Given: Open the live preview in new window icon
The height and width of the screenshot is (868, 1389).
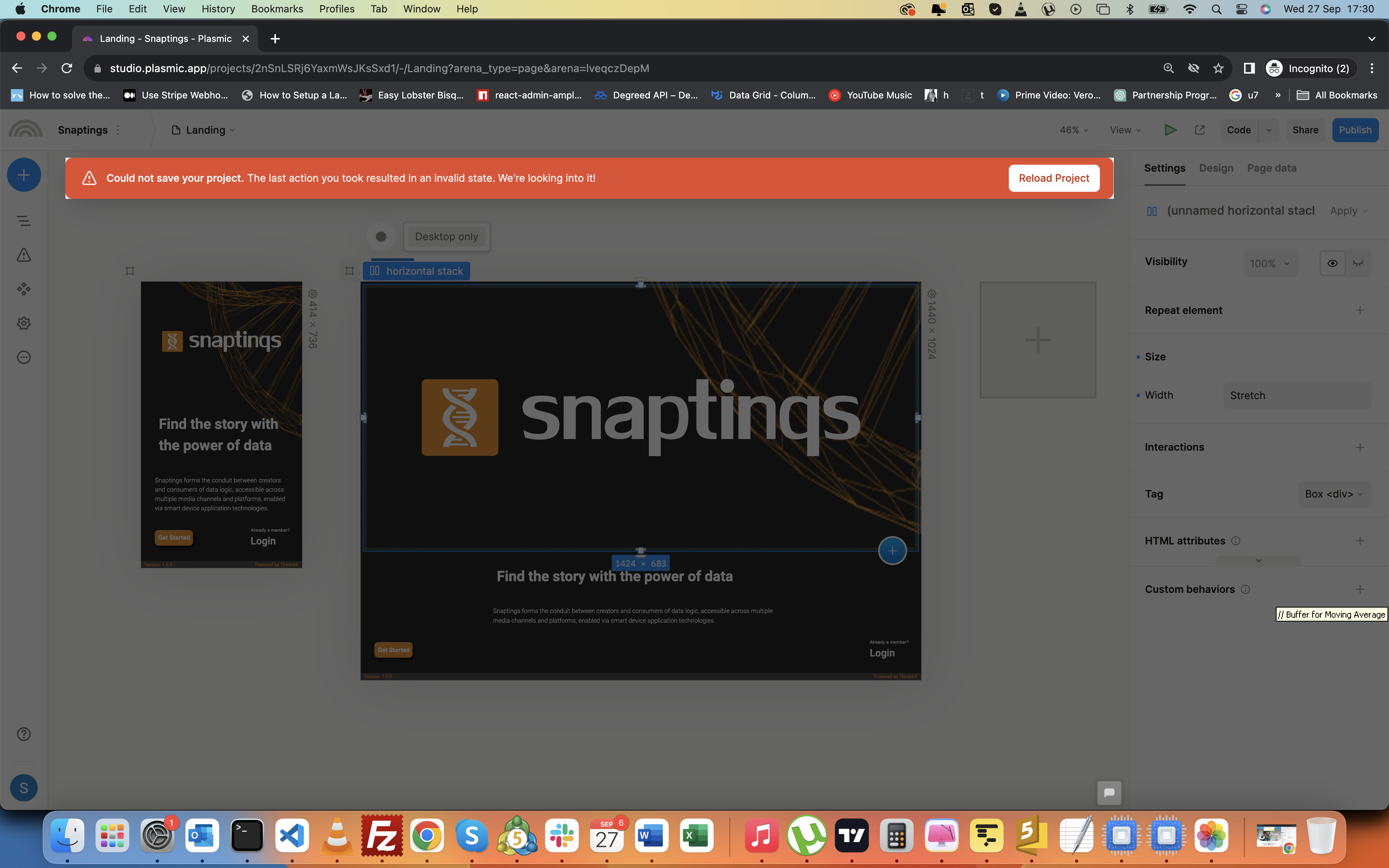Looking at the screenshot, I should click(1199, 130).
